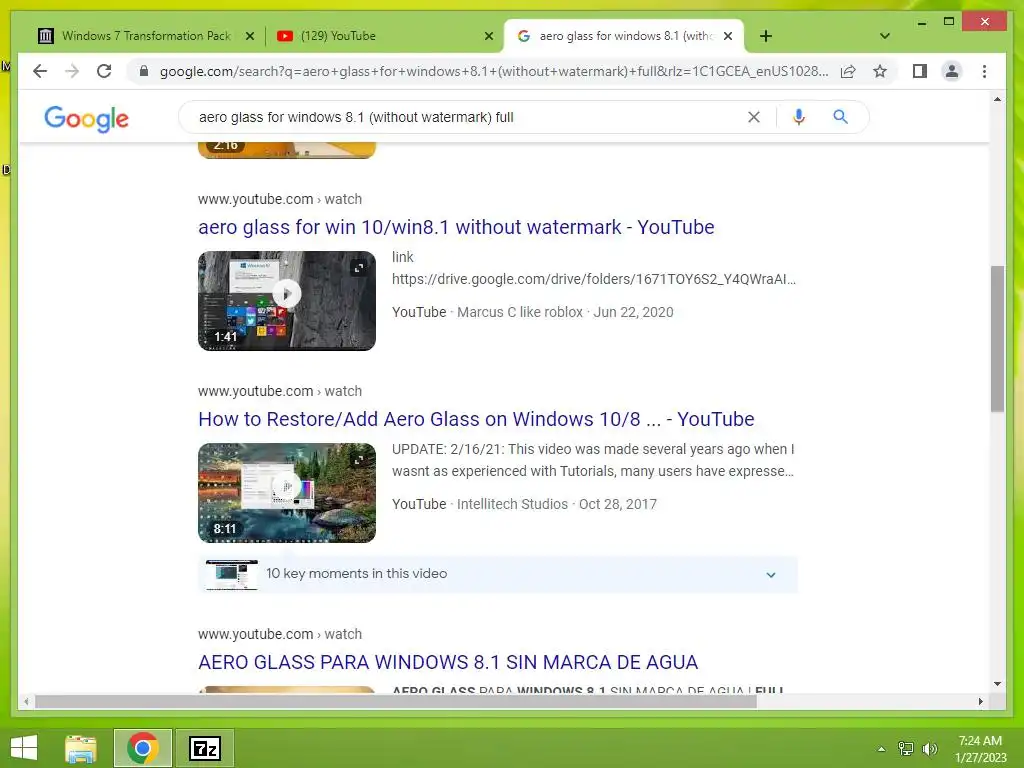This screenshot has height=768, width=1024.
Task: Click the vertical scrollbar thumb
Action: 997,338
